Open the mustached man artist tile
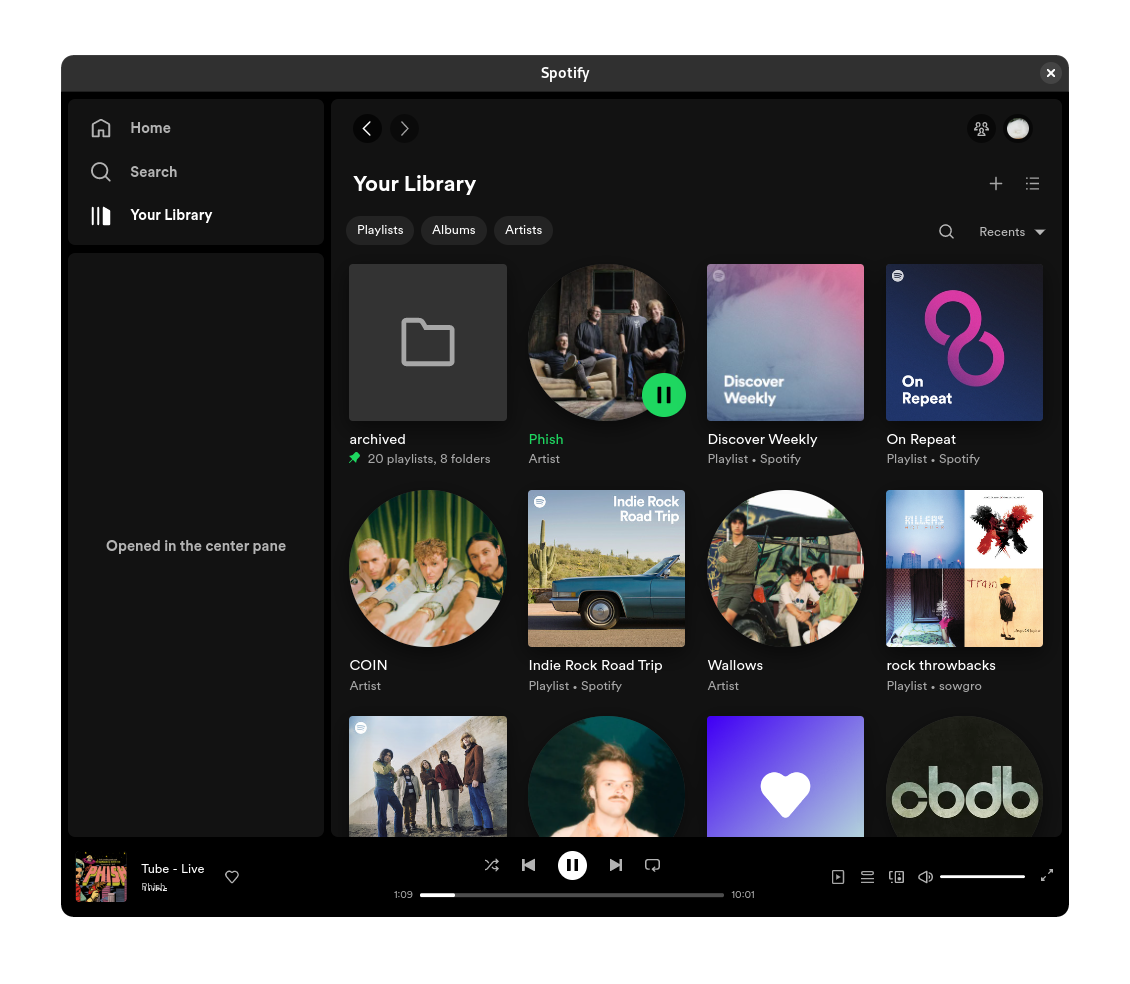 click(606, 776)
